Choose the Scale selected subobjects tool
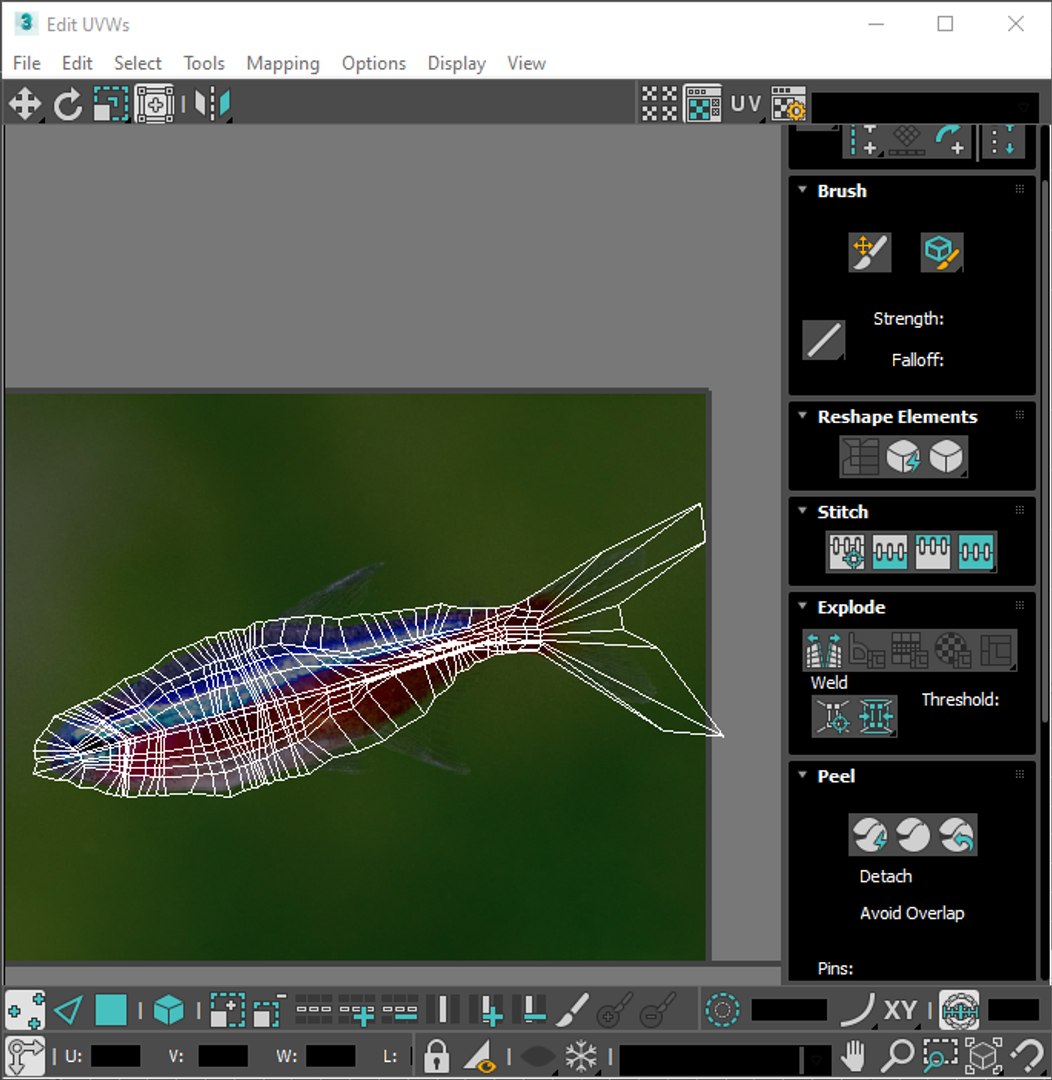The width and height of the screenshot is (1052, 1080). [x=111, y=105]
